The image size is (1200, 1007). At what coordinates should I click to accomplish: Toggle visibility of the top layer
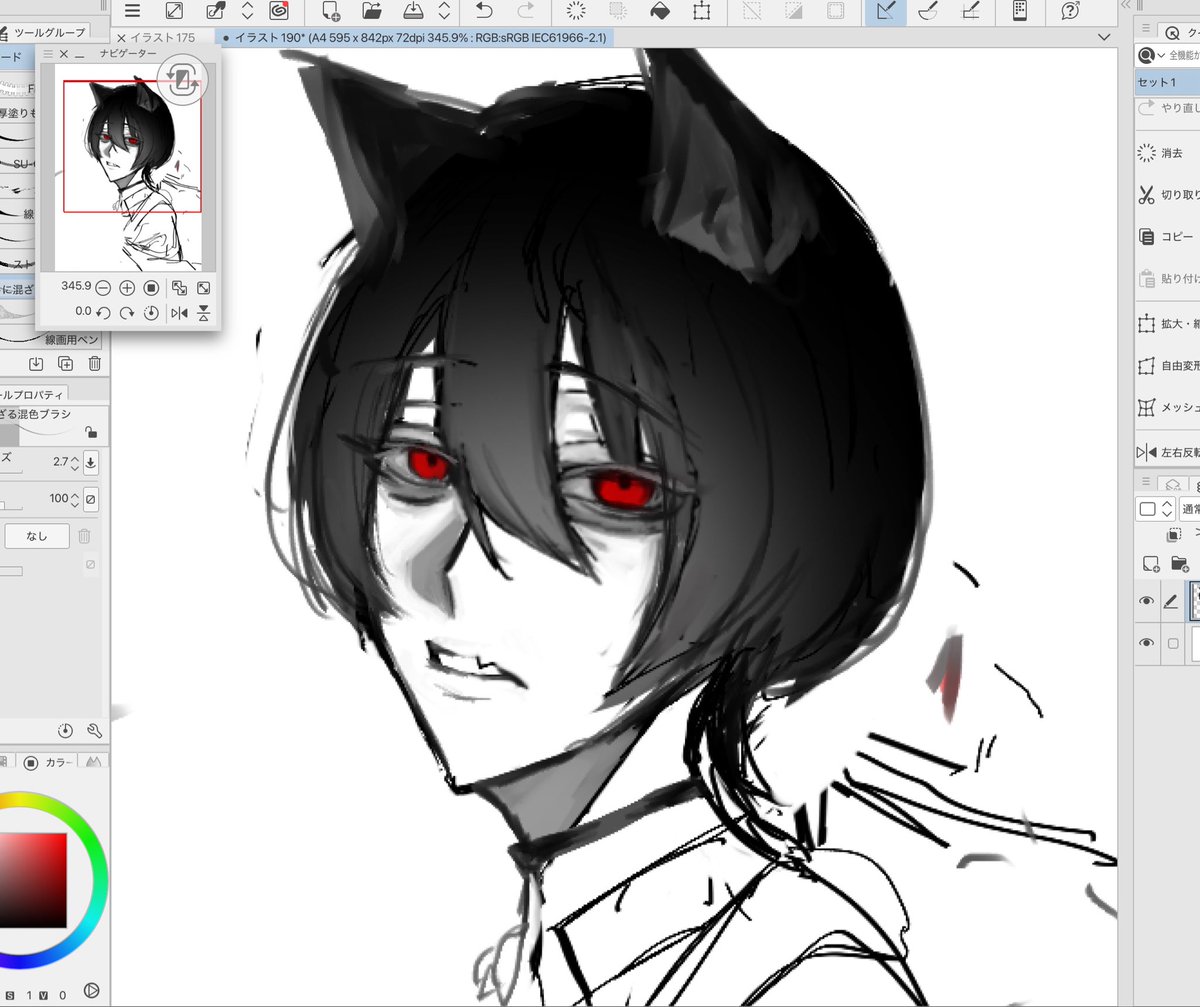click(x=1147, y=601)
